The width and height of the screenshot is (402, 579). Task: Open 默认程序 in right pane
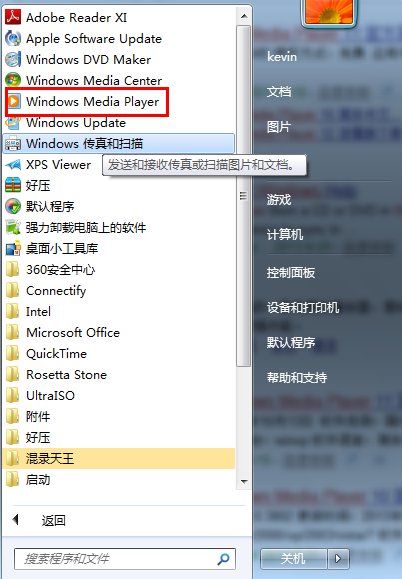[x=291, y=342]
